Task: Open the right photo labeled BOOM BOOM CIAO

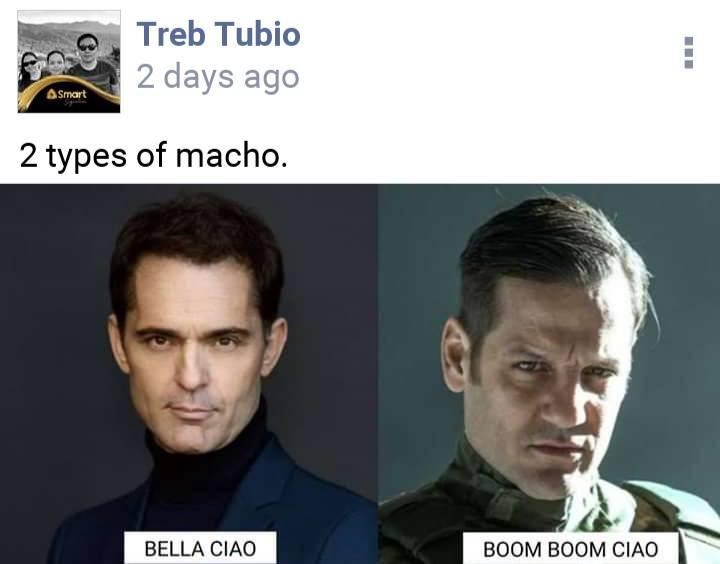Action: (x=549, y=374)
